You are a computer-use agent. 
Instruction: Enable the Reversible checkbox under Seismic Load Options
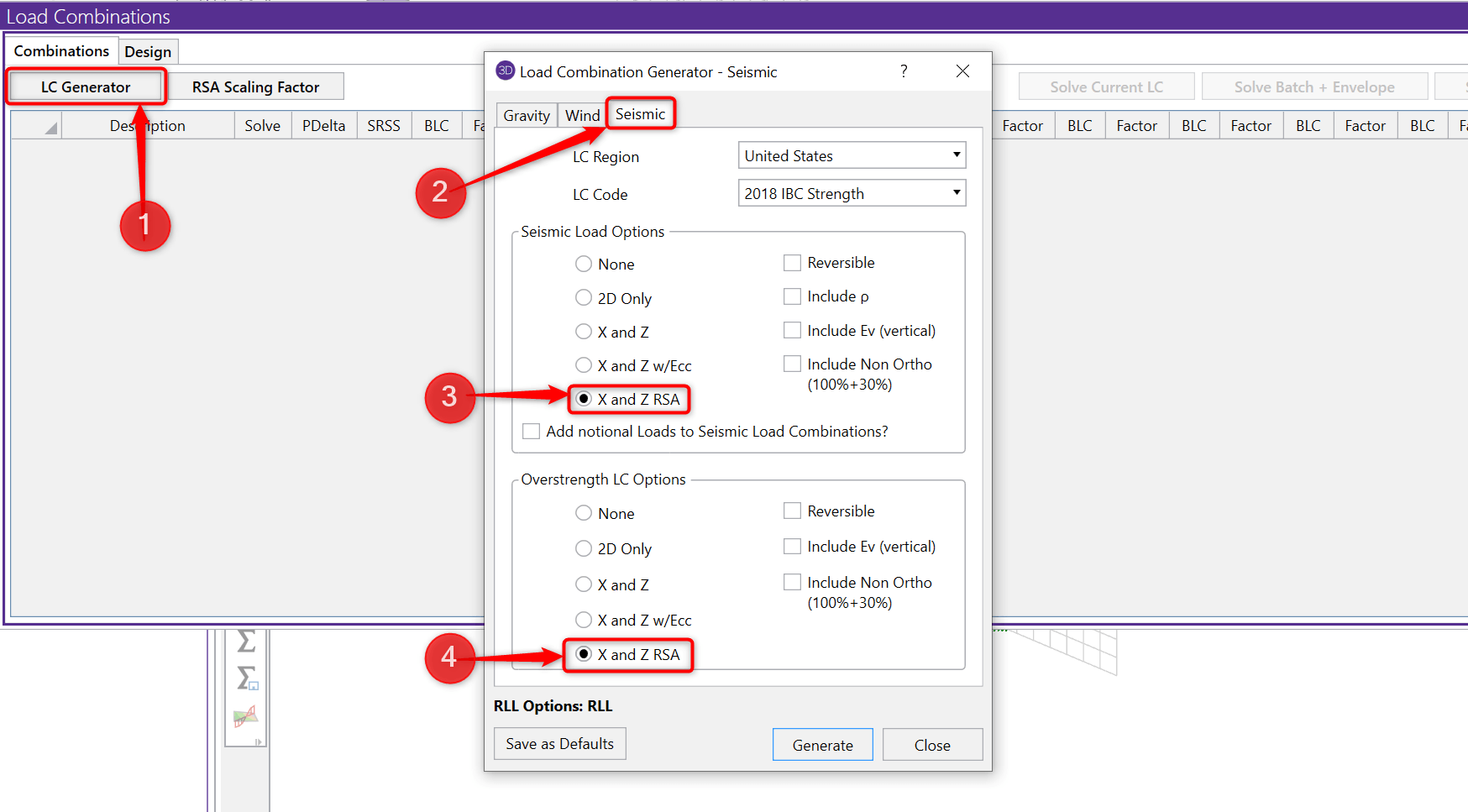792,263
